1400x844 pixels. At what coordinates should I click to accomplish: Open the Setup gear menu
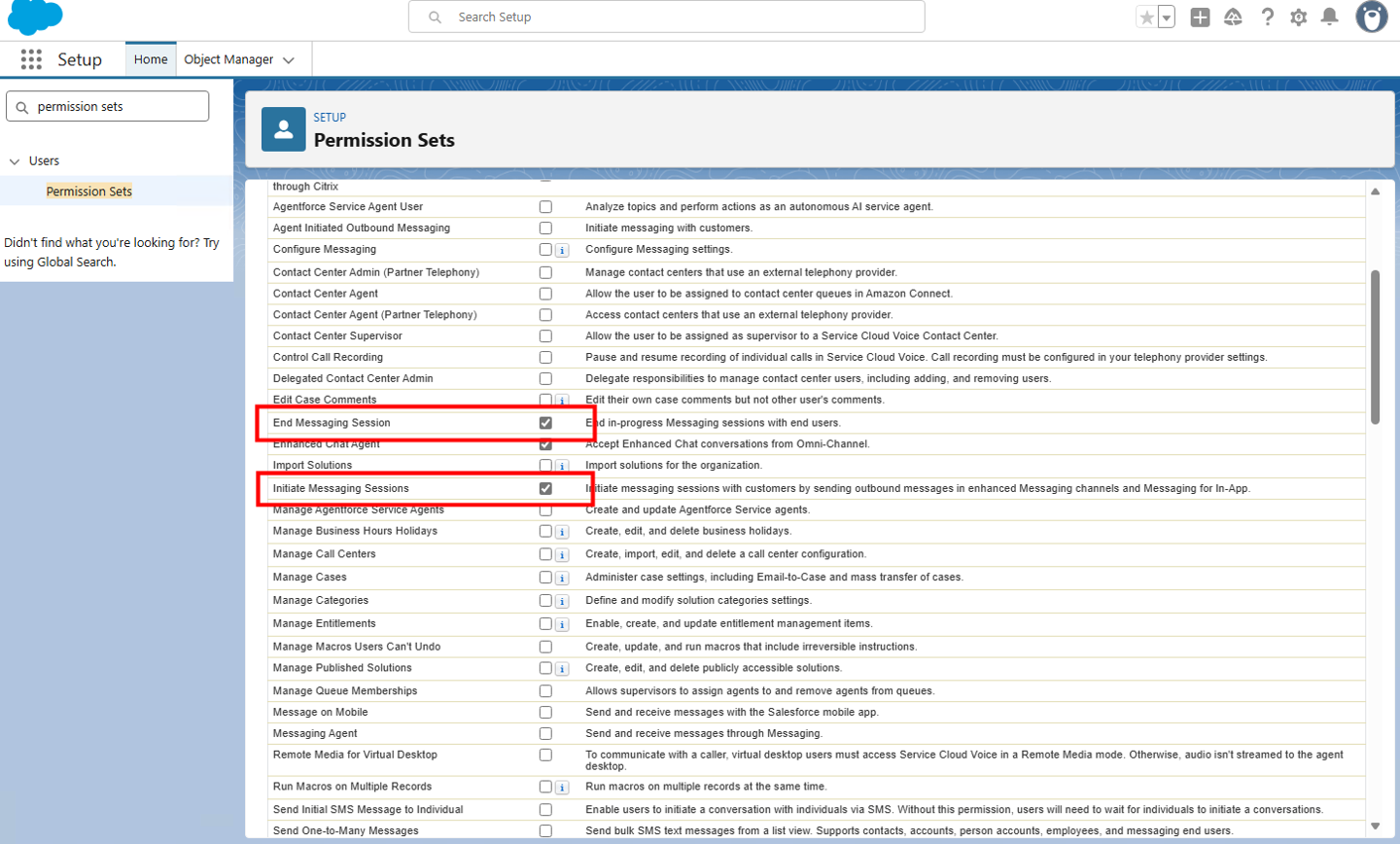[x=1298, y=18]
